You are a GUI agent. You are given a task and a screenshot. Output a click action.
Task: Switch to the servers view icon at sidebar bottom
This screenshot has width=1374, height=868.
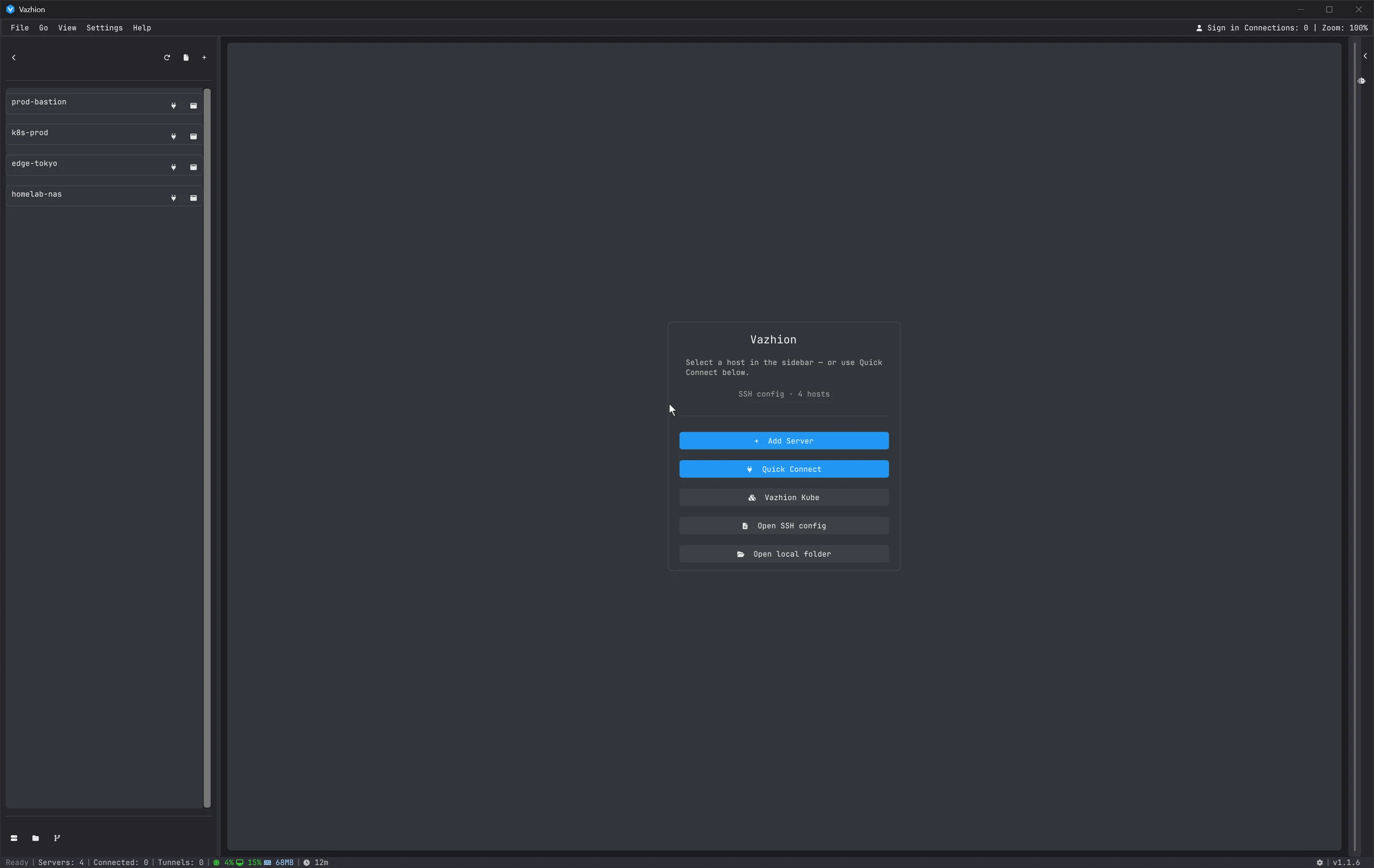coord(14,838)
